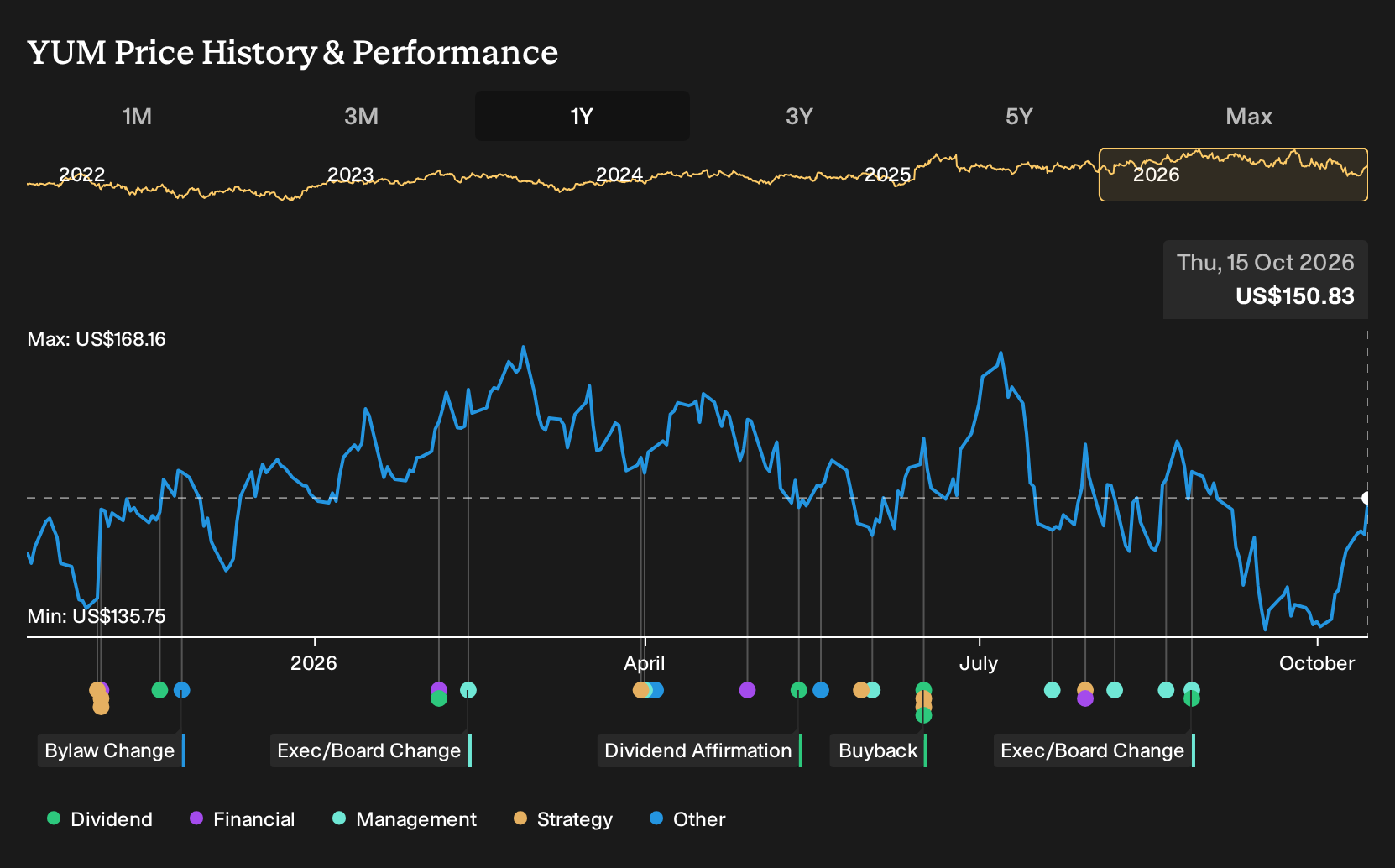Click the highlighted range selector on the overview chart
The height and width of the screenshot is (868, 1395).
click(x=1233, y=175)
